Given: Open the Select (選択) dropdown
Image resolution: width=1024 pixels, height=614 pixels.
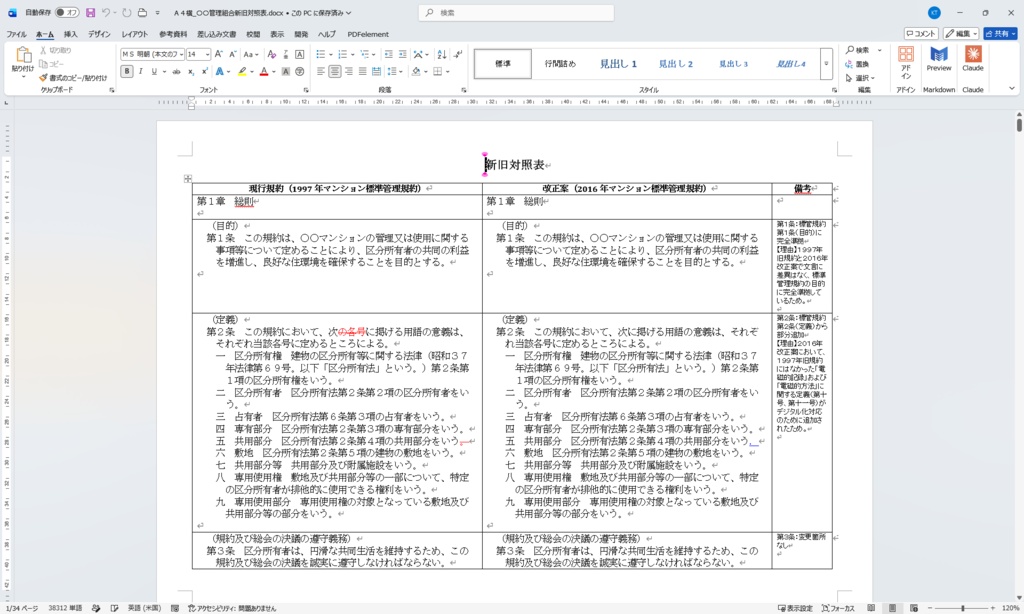Looking at the screenshot, I should coord(860,78).
